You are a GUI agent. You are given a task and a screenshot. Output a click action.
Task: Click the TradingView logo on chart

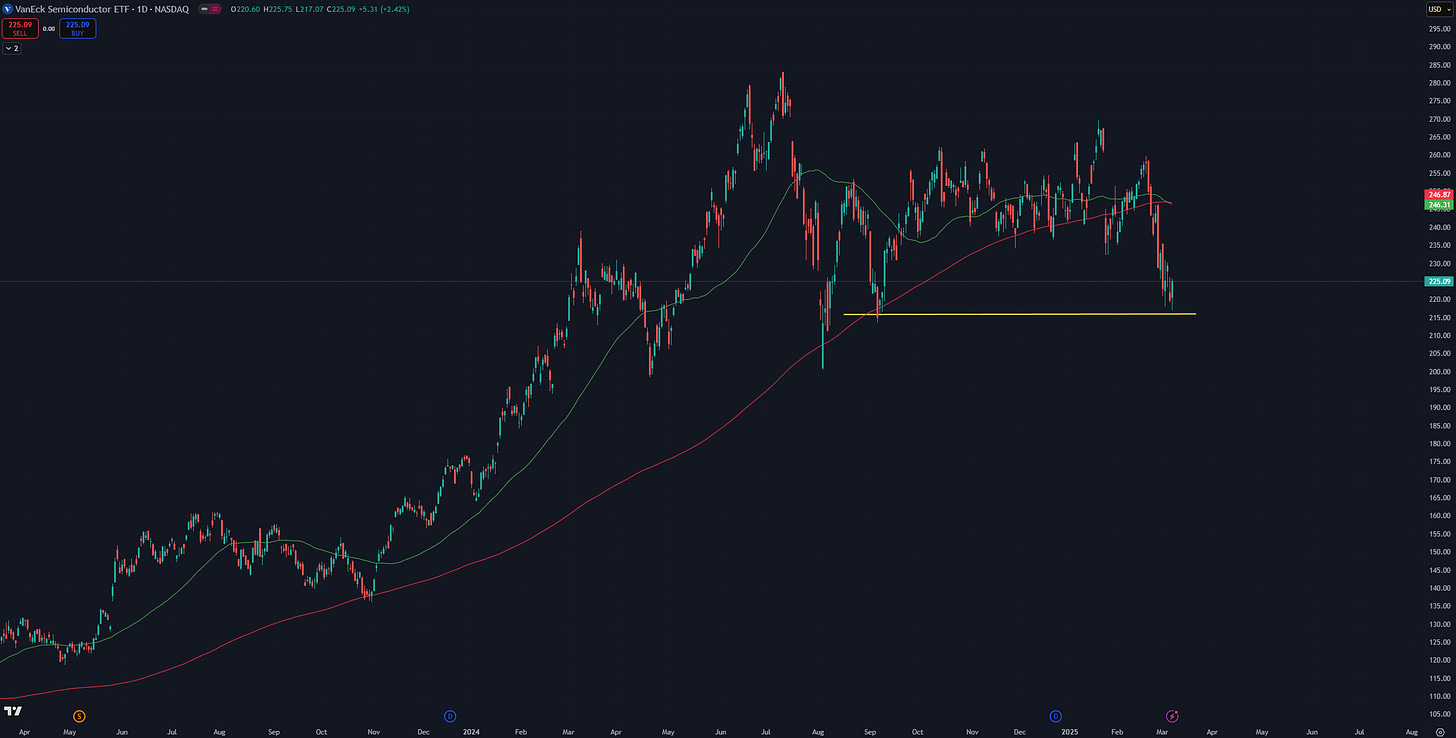[13, 711]
